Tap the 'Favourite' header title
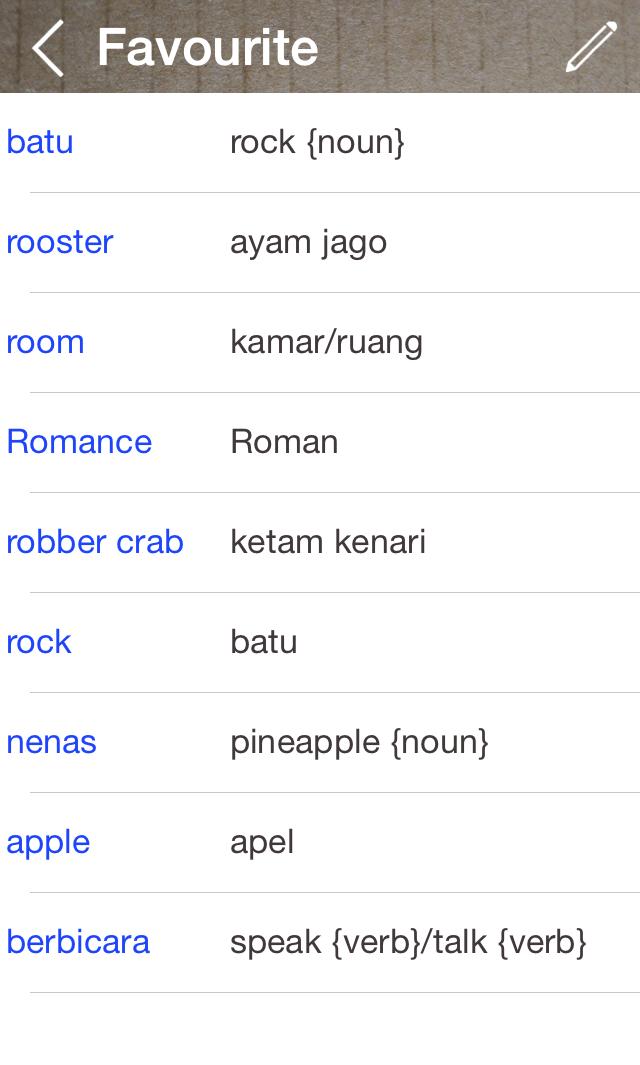The height and width of the screenshot is (1065, 640). 208,48
